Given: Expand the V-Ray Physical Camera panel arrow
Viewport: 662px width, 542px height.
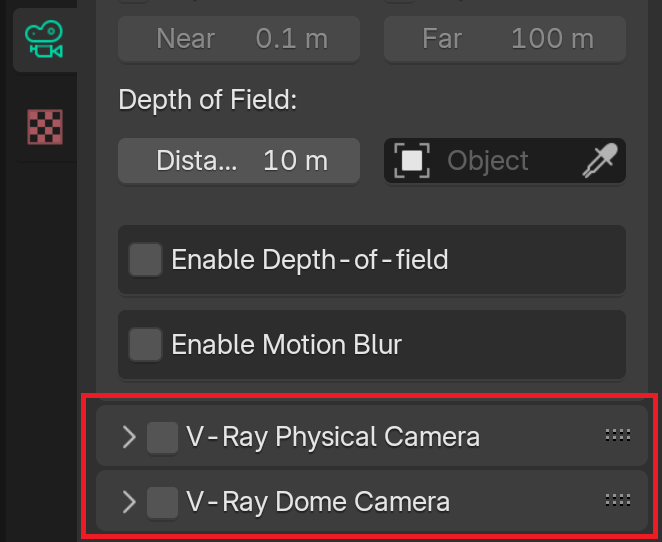Looking at the screenshot, I should [x=129, y=436].
